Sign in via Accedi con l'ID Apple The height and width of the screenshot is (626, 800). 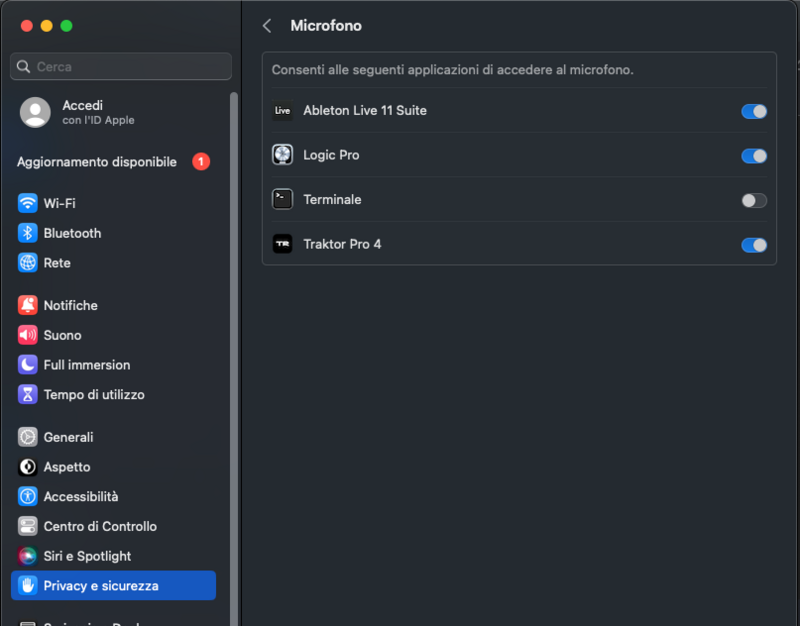pos(80,112)
